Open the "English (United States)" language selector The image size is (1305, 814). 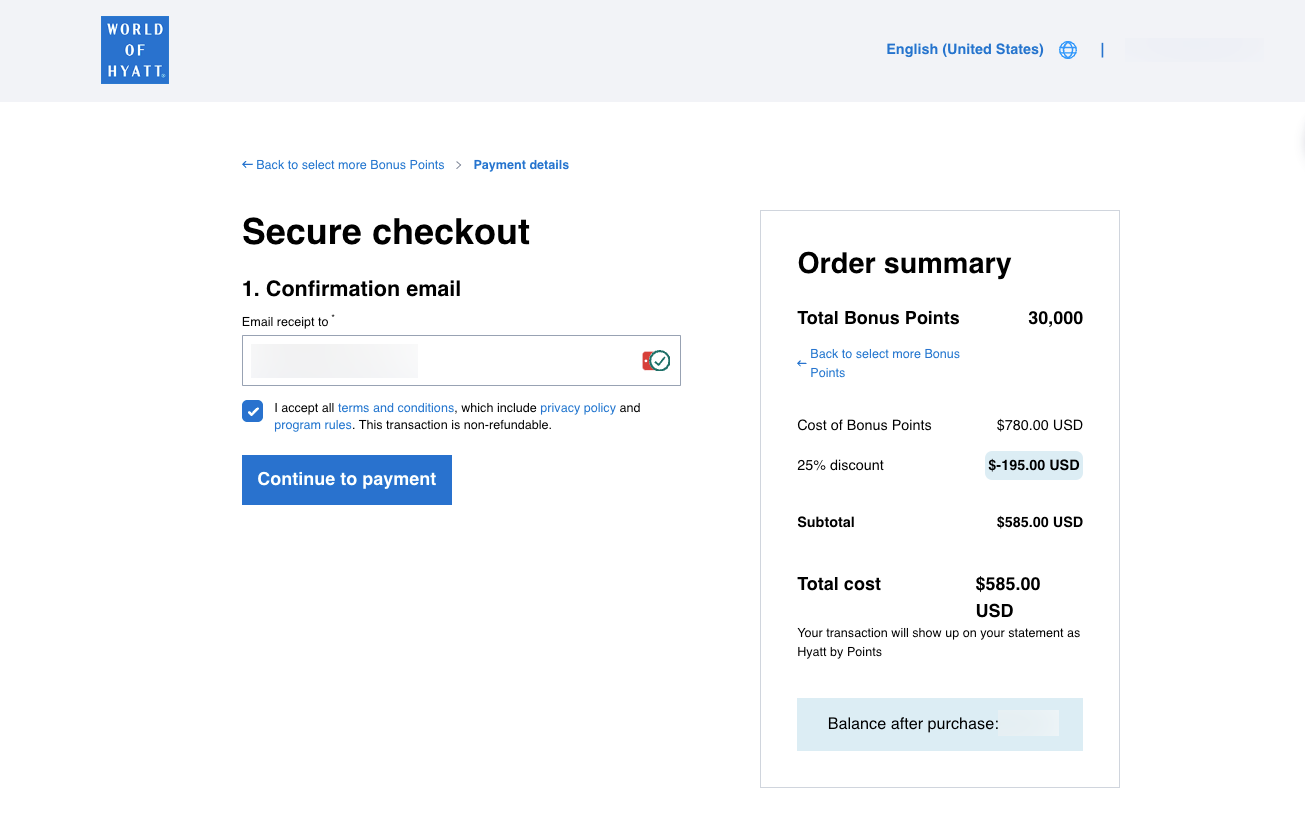(x=963, y=49)
